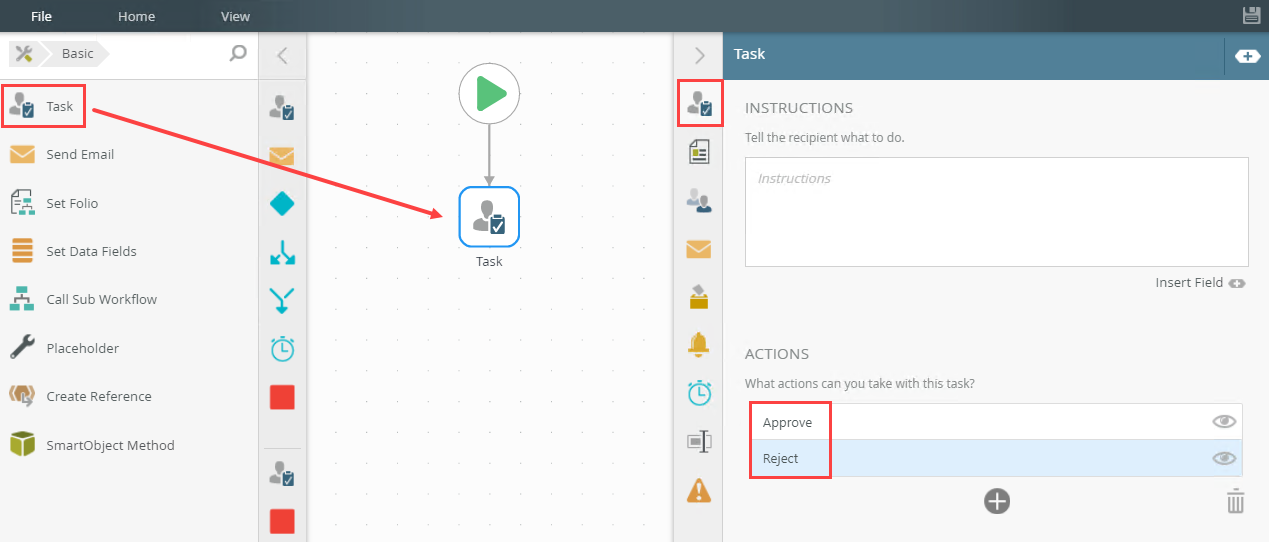This screenshot has width=1269, height=542.
Task: Collapse the toolbox with left chevron
Action: (282, 56)
